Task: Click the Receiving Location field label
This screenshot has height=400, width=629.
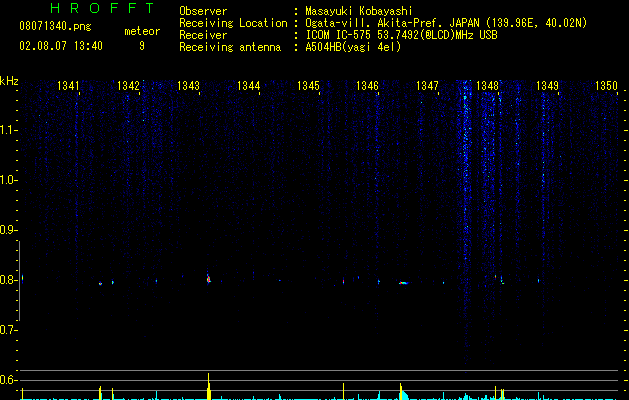Action: coord(233,23)
